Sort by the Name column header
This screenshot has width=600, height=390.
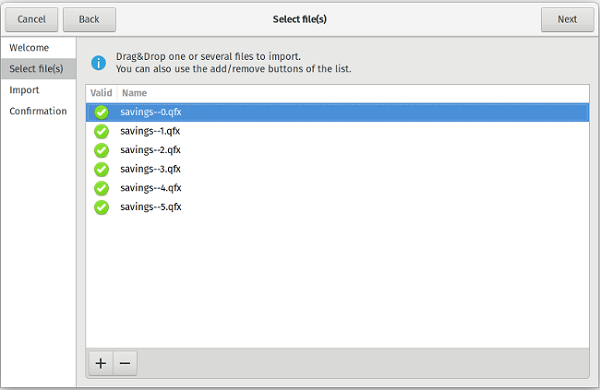click(x=353, y=93)
